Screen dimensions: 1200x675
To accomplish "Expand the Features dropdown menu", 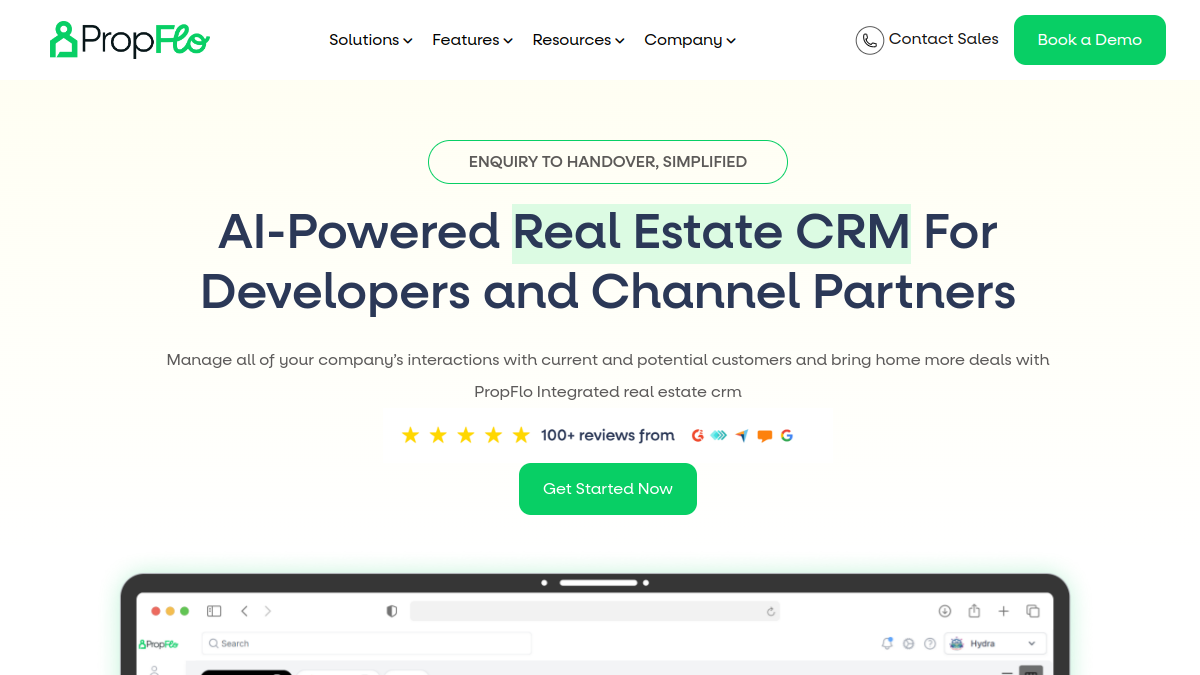I will pos(472,40).
